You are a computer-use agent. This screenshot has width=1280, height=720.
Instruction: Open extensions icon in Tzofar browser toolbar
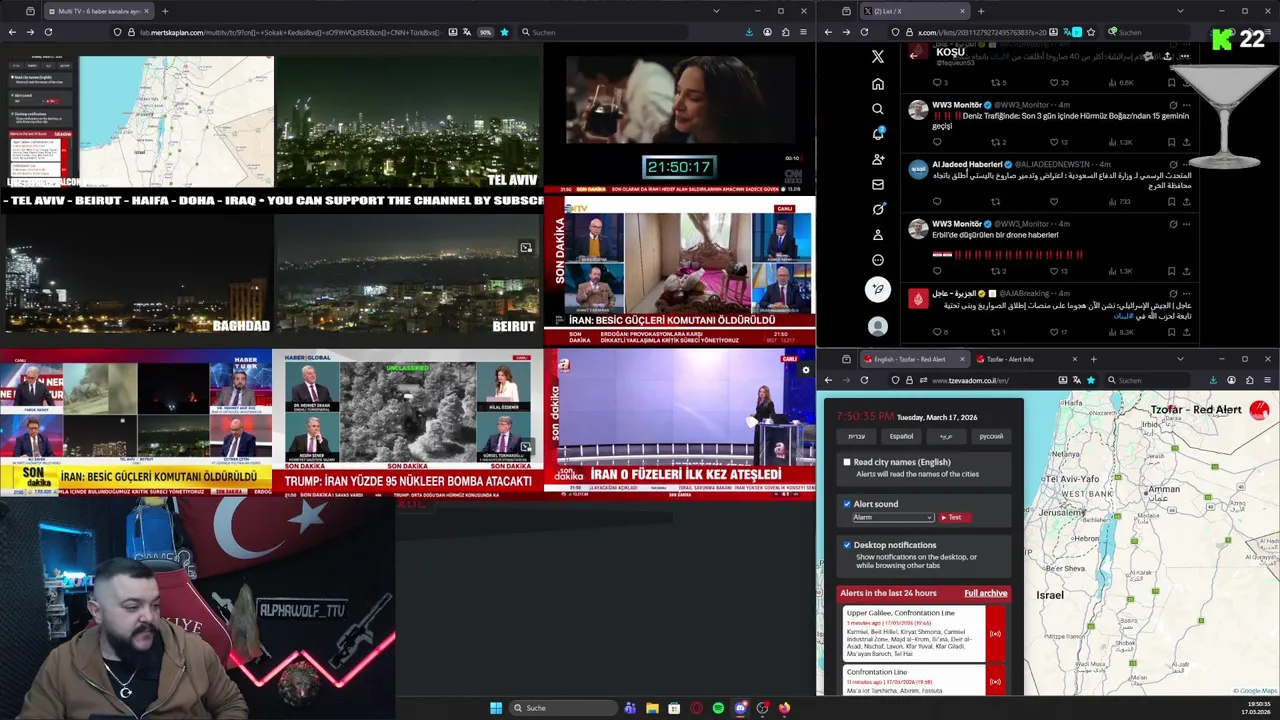click(1249, 380)
